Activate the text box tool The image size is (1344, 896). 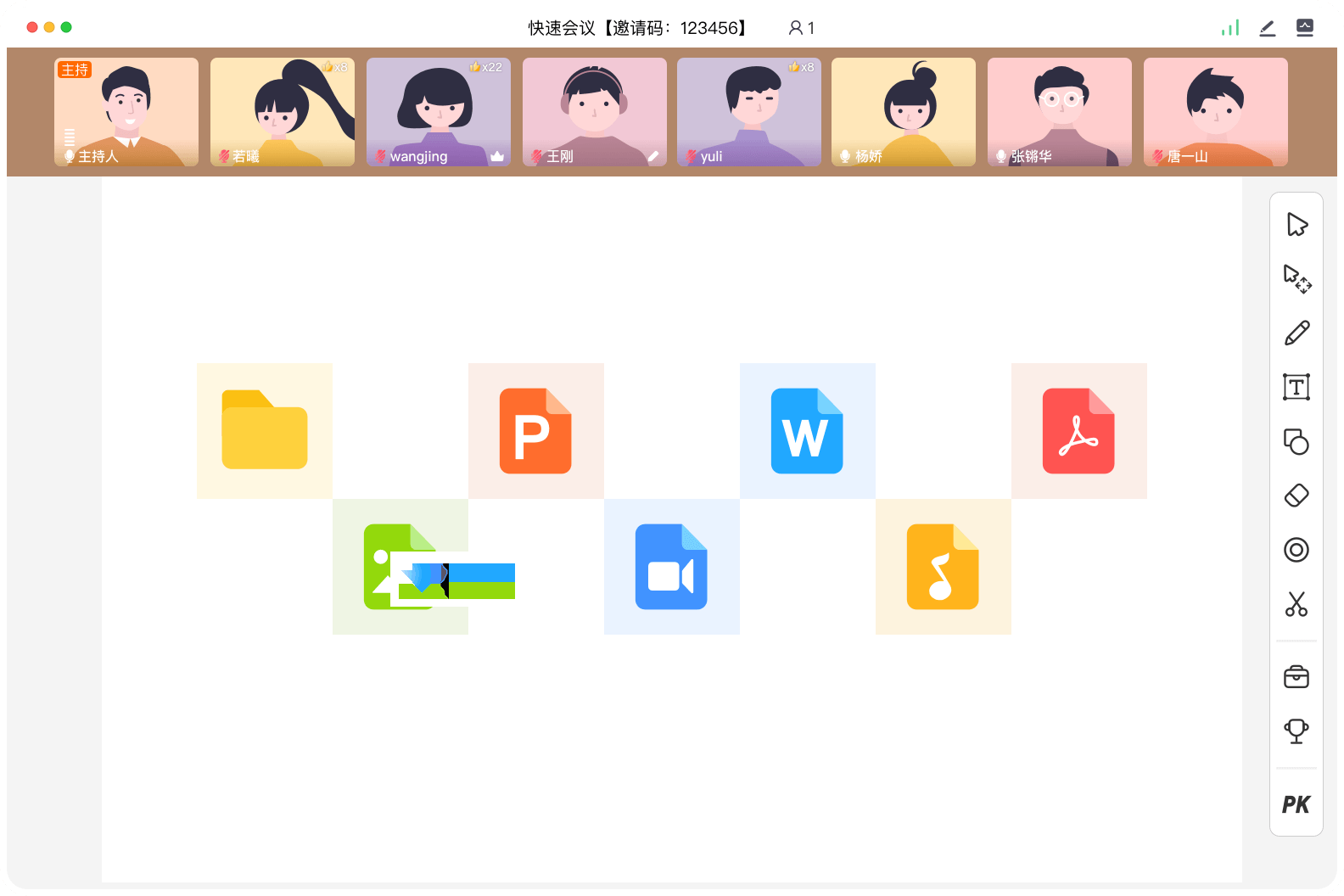point(1296,387)
